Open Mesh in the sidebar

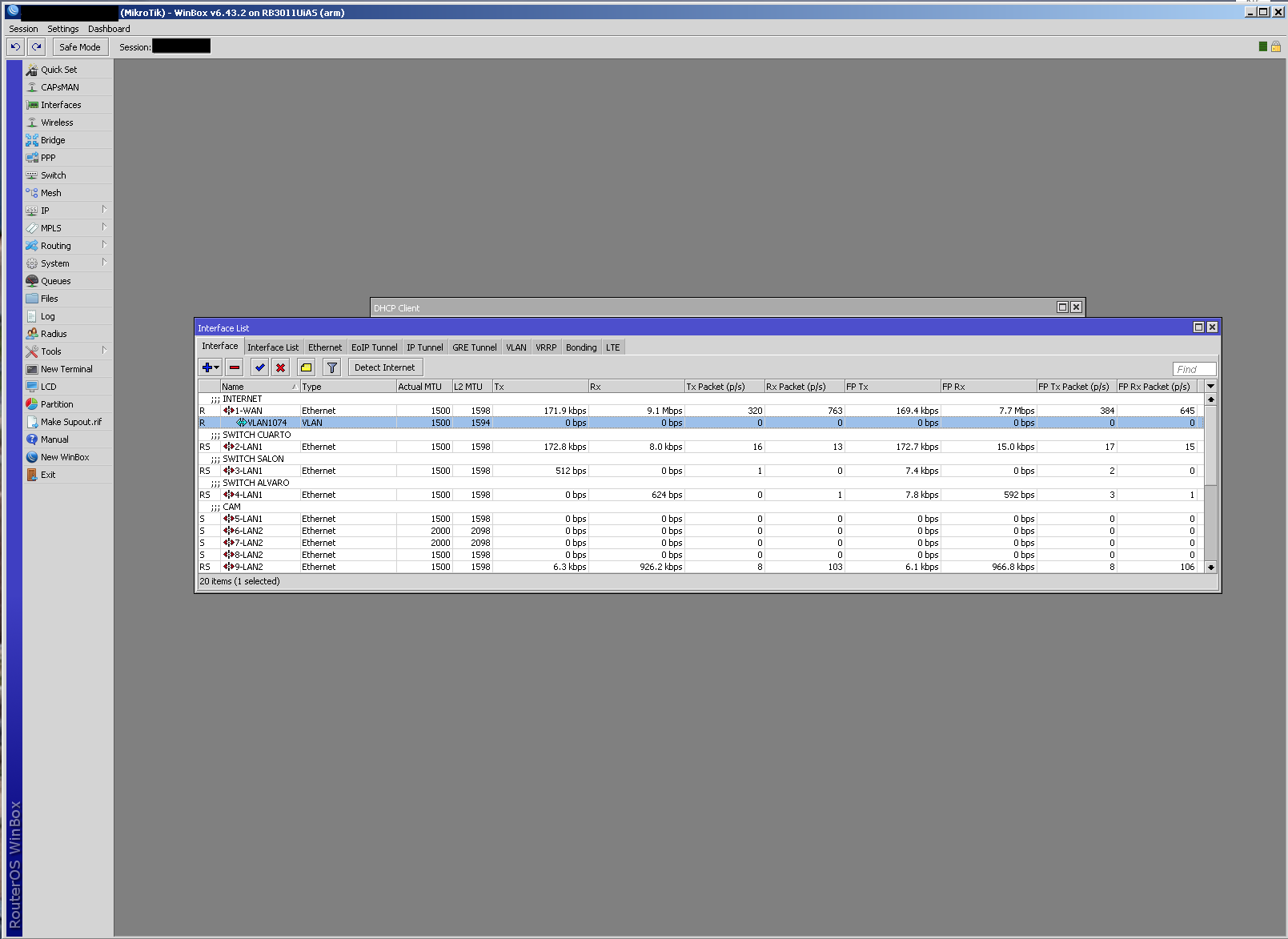pos(68,193)
